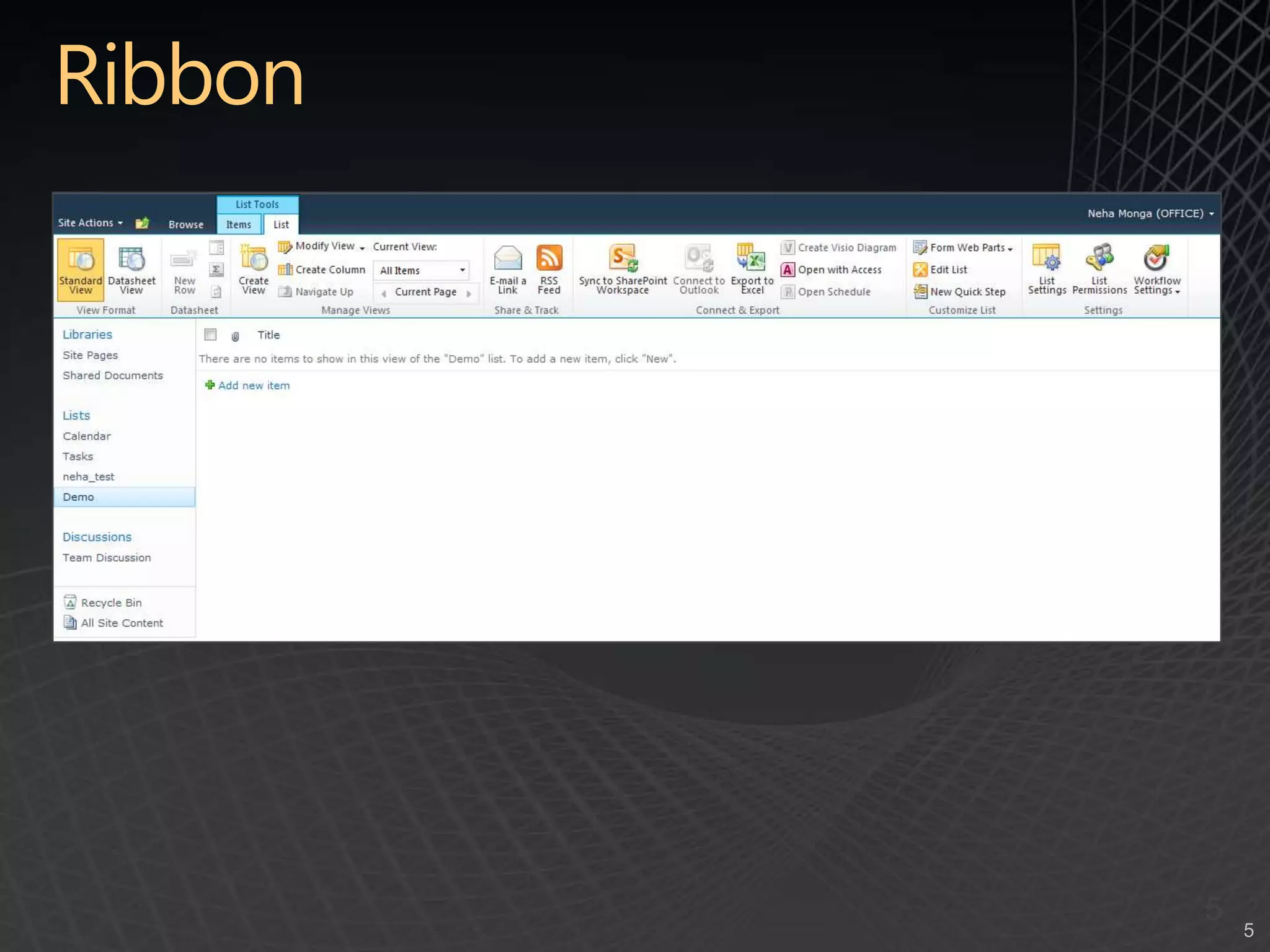The height and width of the screenshot is (952, 1270).
Task: Click the Discussions heading link
Action: 97,537
